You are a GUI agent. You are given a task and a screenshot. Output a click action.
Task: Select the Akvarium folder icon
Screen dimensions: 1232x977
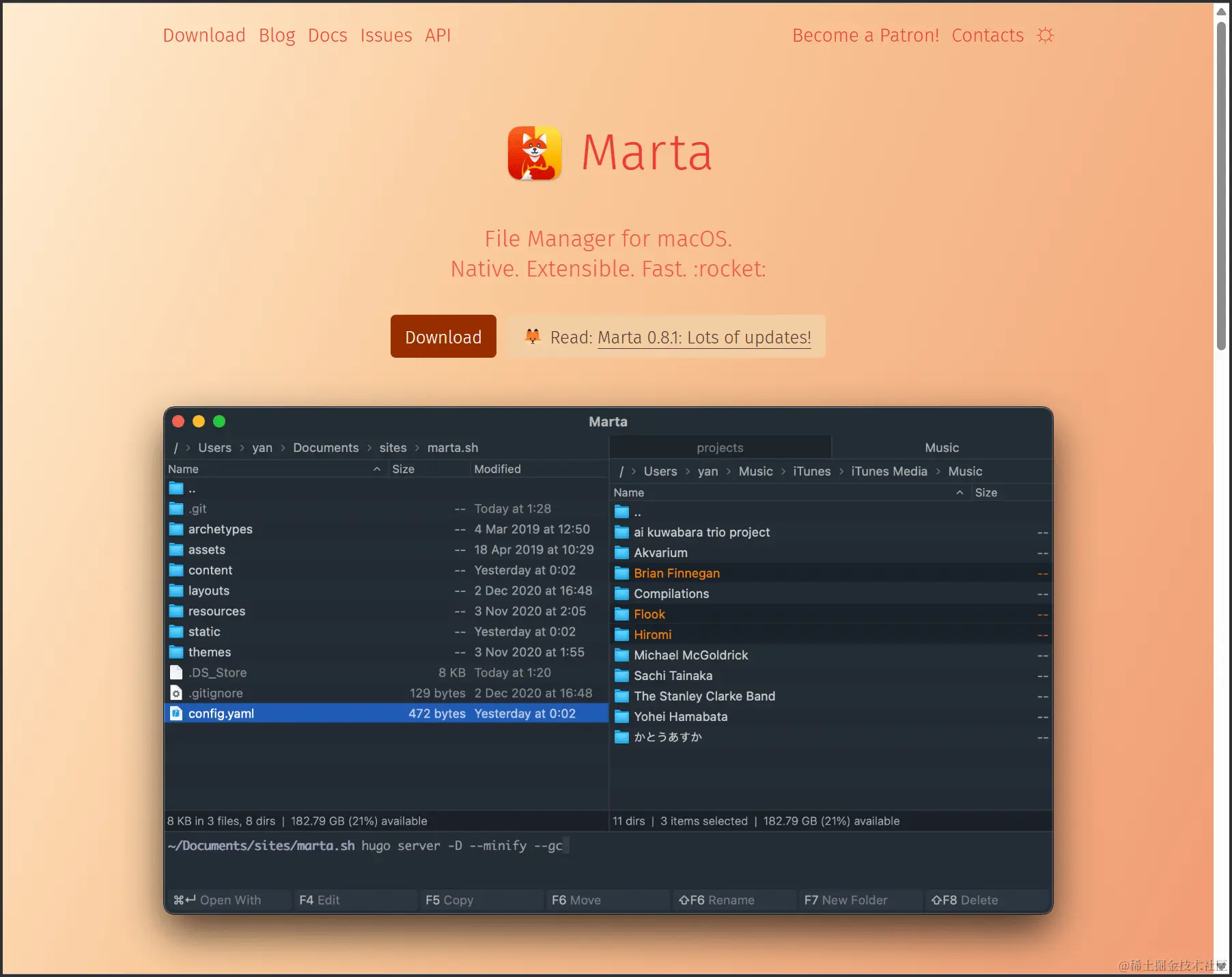coord(621,553)
